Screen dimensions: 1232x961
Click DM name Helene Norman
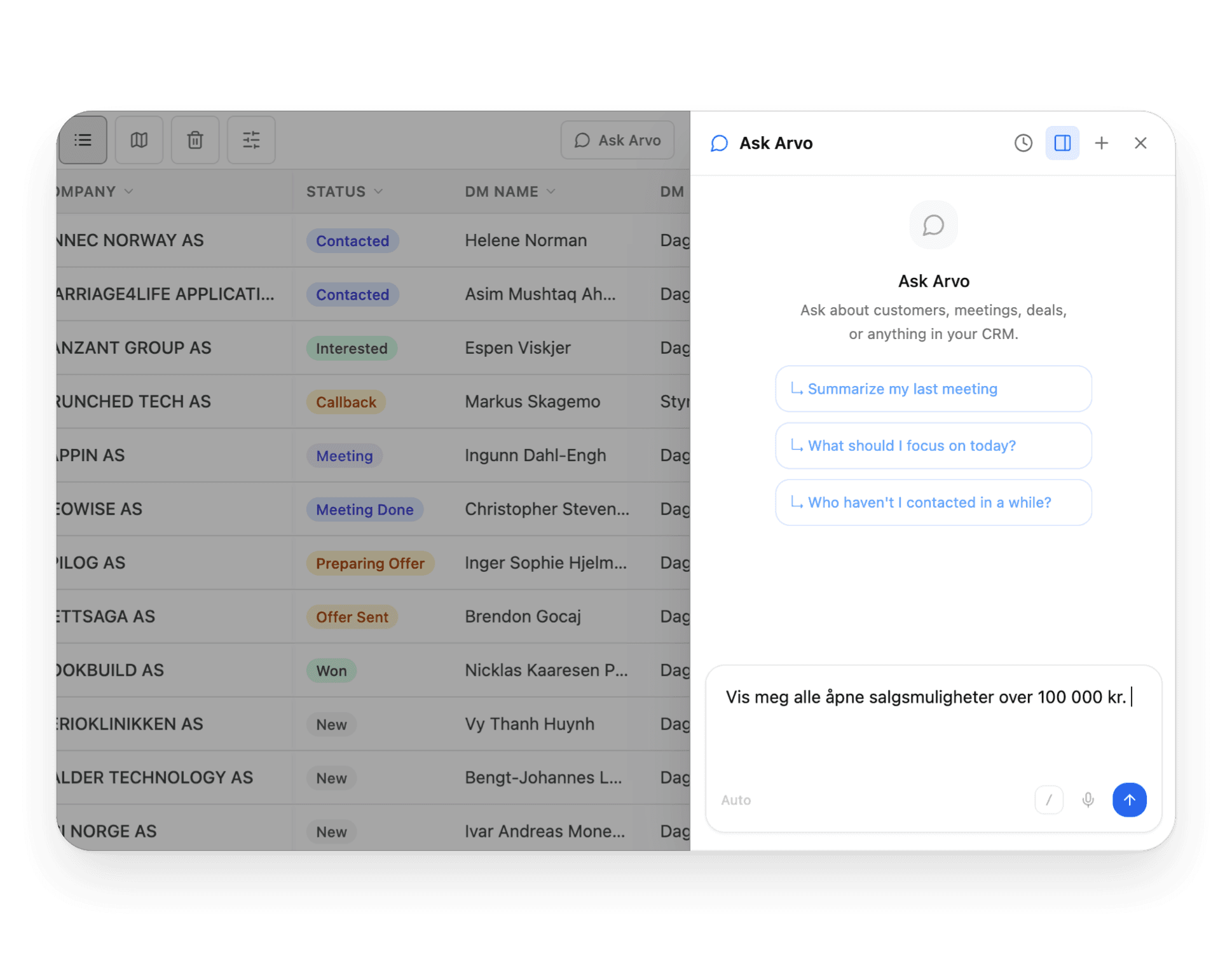(526, 240)
